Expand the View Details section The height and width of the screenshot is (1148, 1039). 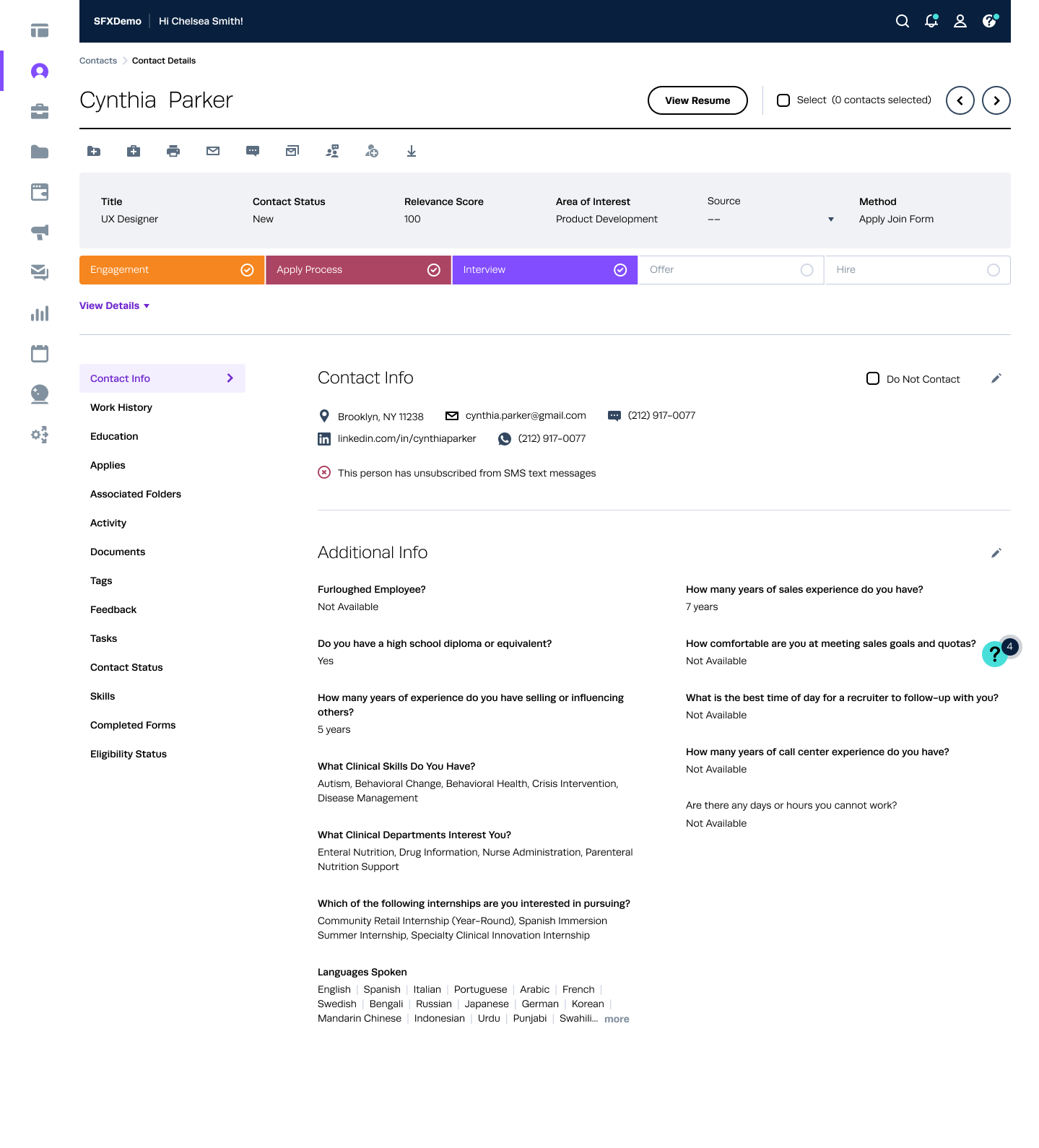click(114, 306)
